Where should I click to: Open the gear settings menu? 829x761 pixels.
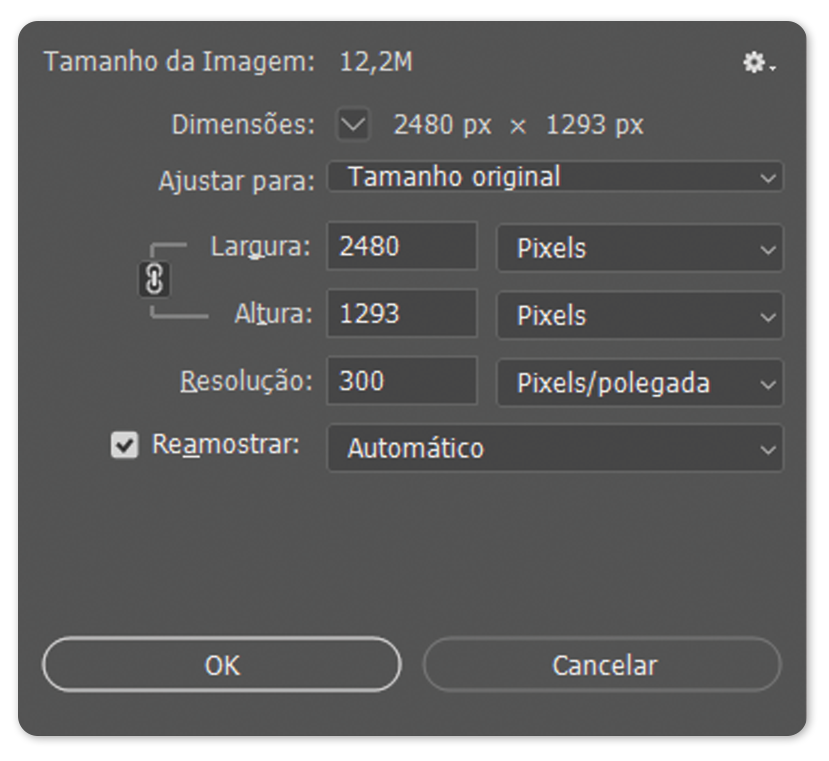(x=757, y=63)
